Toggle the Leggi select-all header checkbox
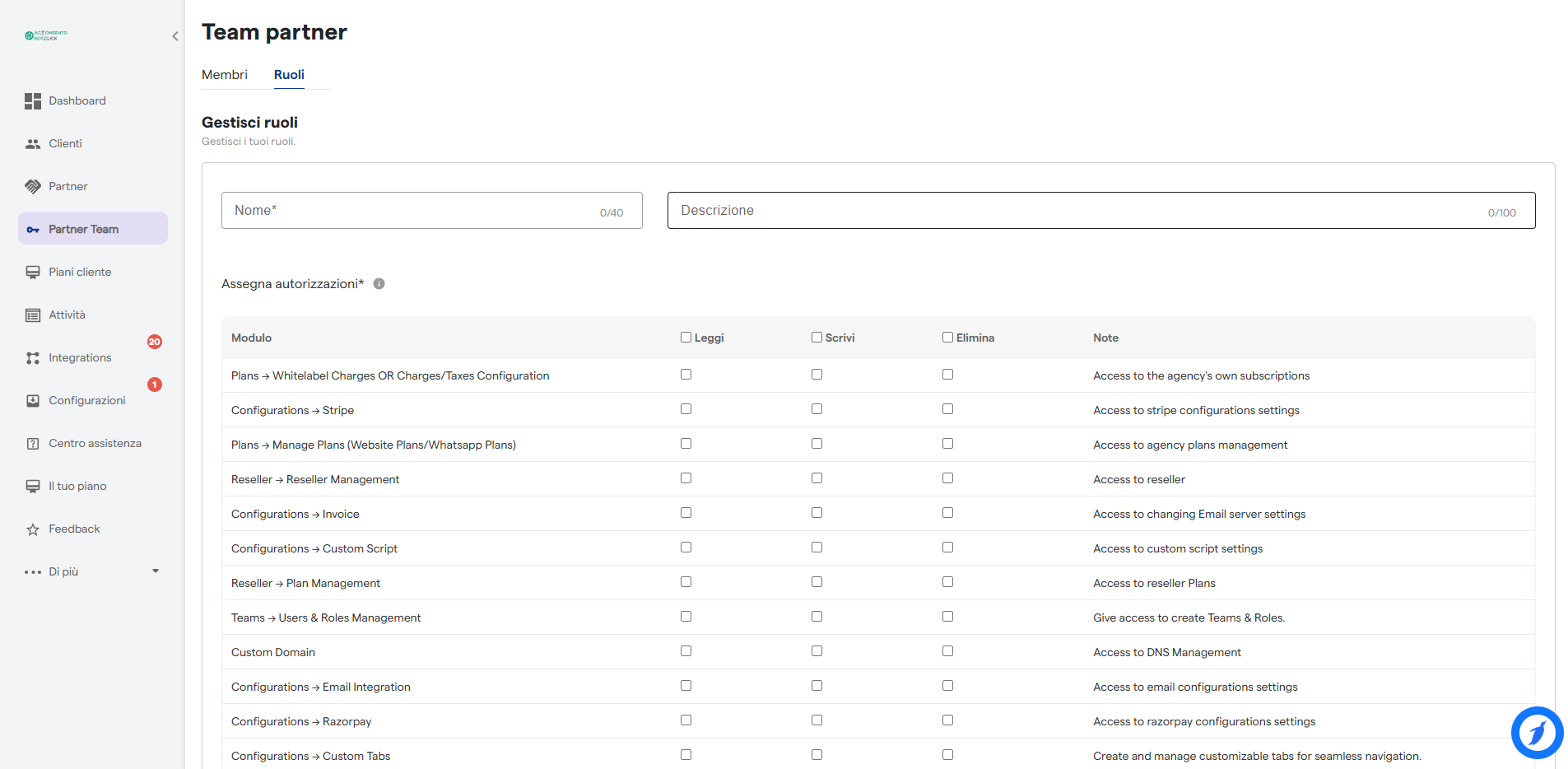The width and height of the screenshot is (1568, 769). (686, 338)
